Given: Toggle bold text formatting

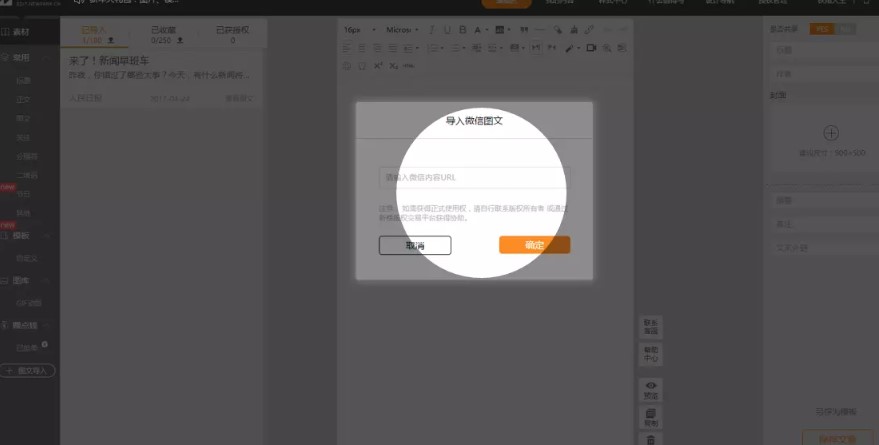Looking at the screenshot, I should pyautogui.click(x=462, y=31).
